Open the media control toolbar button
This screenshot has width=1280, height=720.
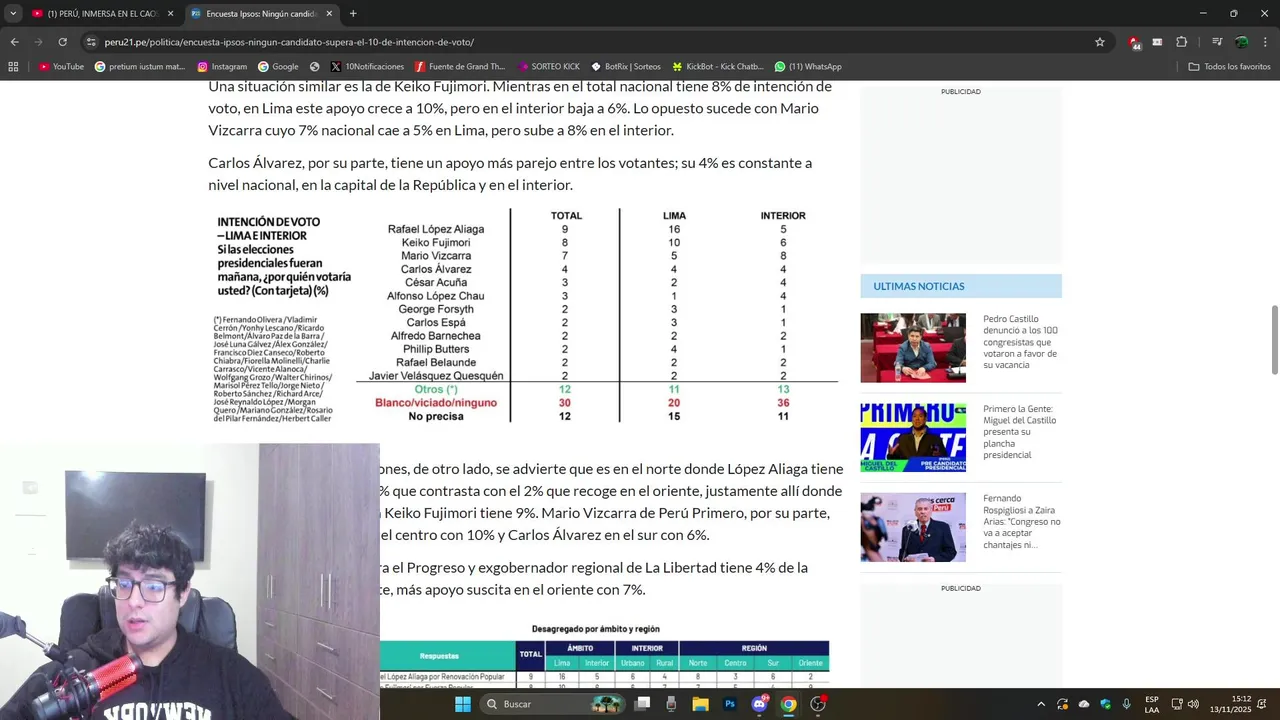tap(1217, 42)
